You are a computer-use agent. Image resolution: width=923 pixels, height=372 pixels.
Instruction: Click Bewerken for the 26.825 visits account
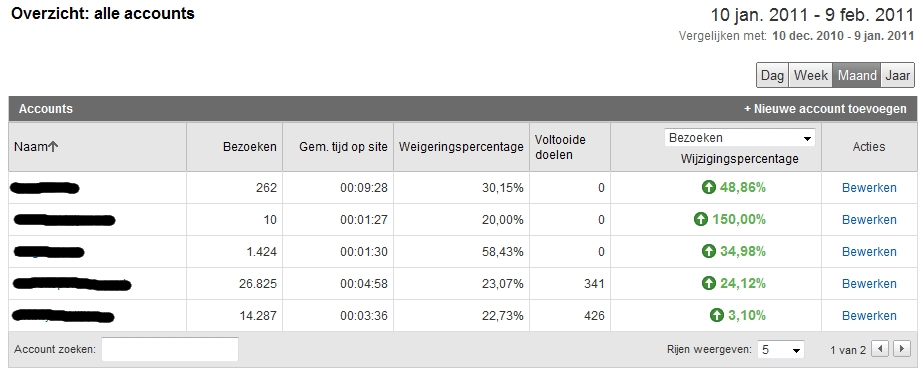pos(869,284)
